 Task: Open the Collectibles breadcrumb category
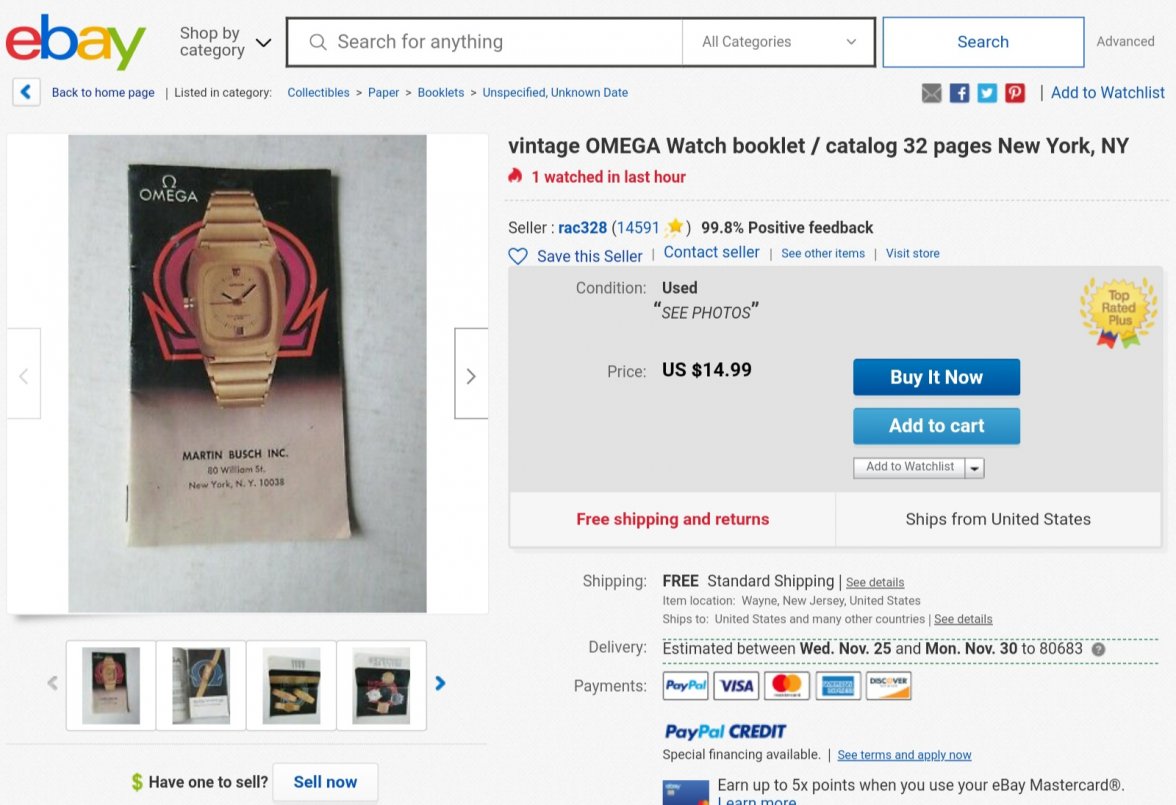point(318,92)
